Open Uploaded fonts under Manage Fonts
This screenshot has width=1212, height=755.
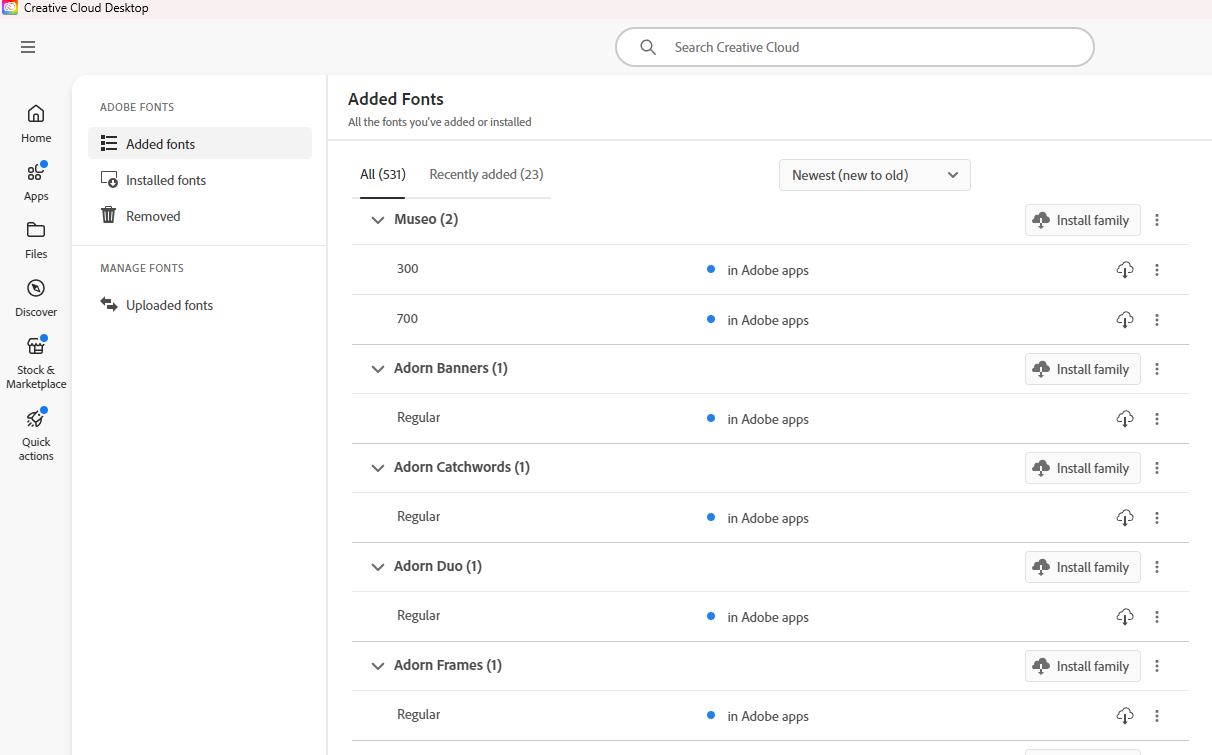[169, 305]
